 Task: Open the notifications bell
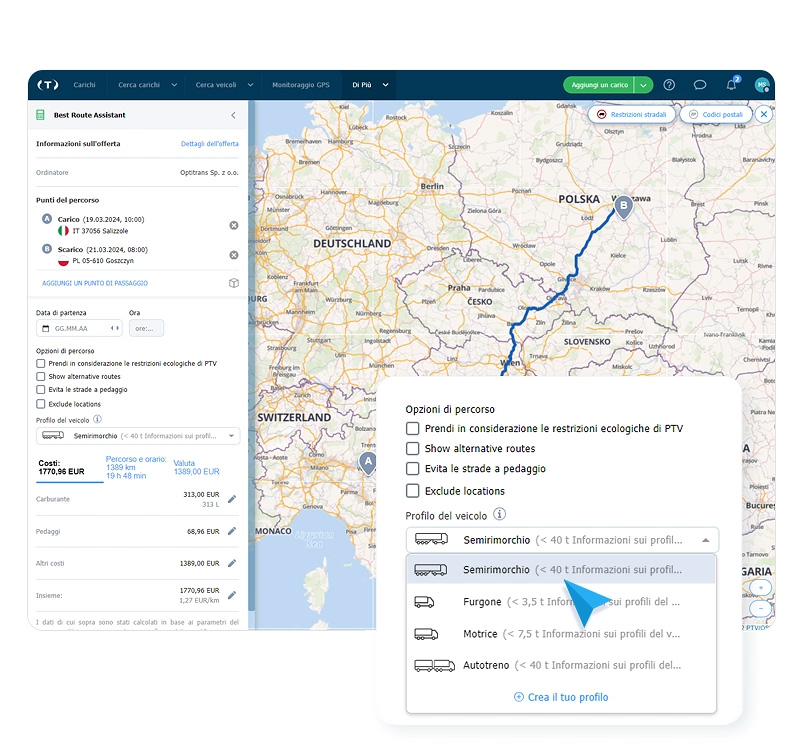(x=732, y=84)
